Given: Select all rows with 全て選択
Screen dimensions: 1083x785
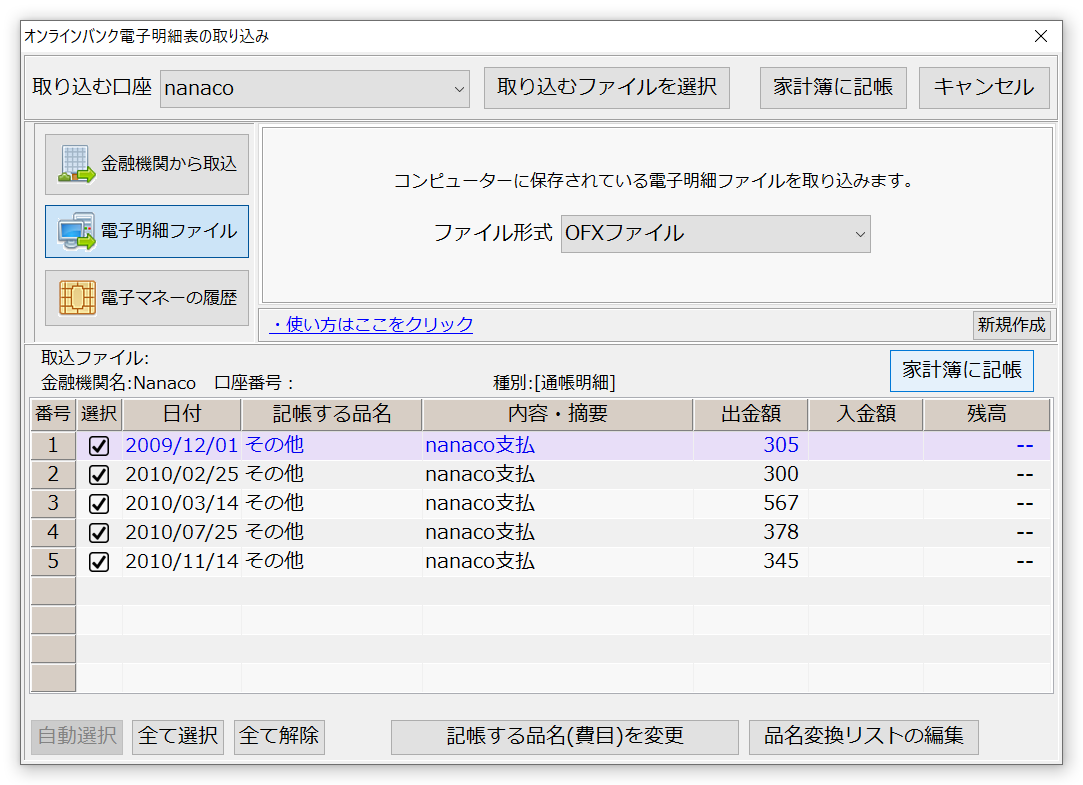Looking at the screenshot, I should tap(177, 737).
